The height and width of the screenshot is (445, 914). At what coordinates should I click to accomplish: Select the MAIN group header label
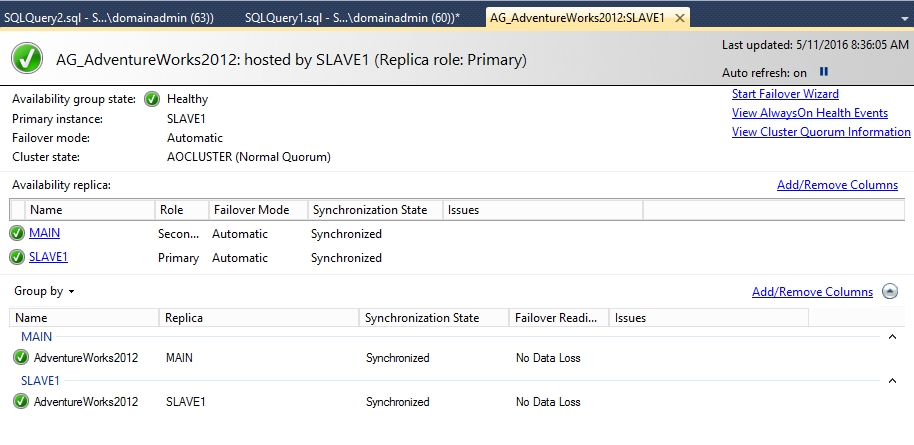(x=36, y=337)
